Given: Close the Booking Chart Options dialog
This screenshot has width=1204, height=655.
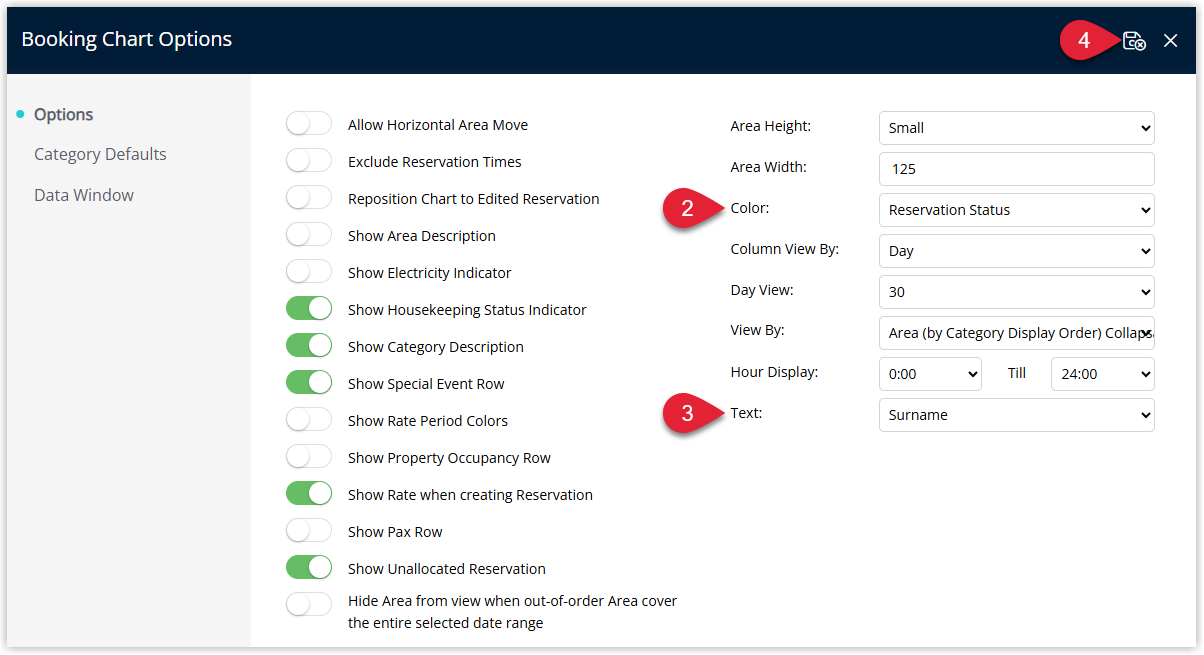Looking at the screenshot, I should [x=1171, y=41].
